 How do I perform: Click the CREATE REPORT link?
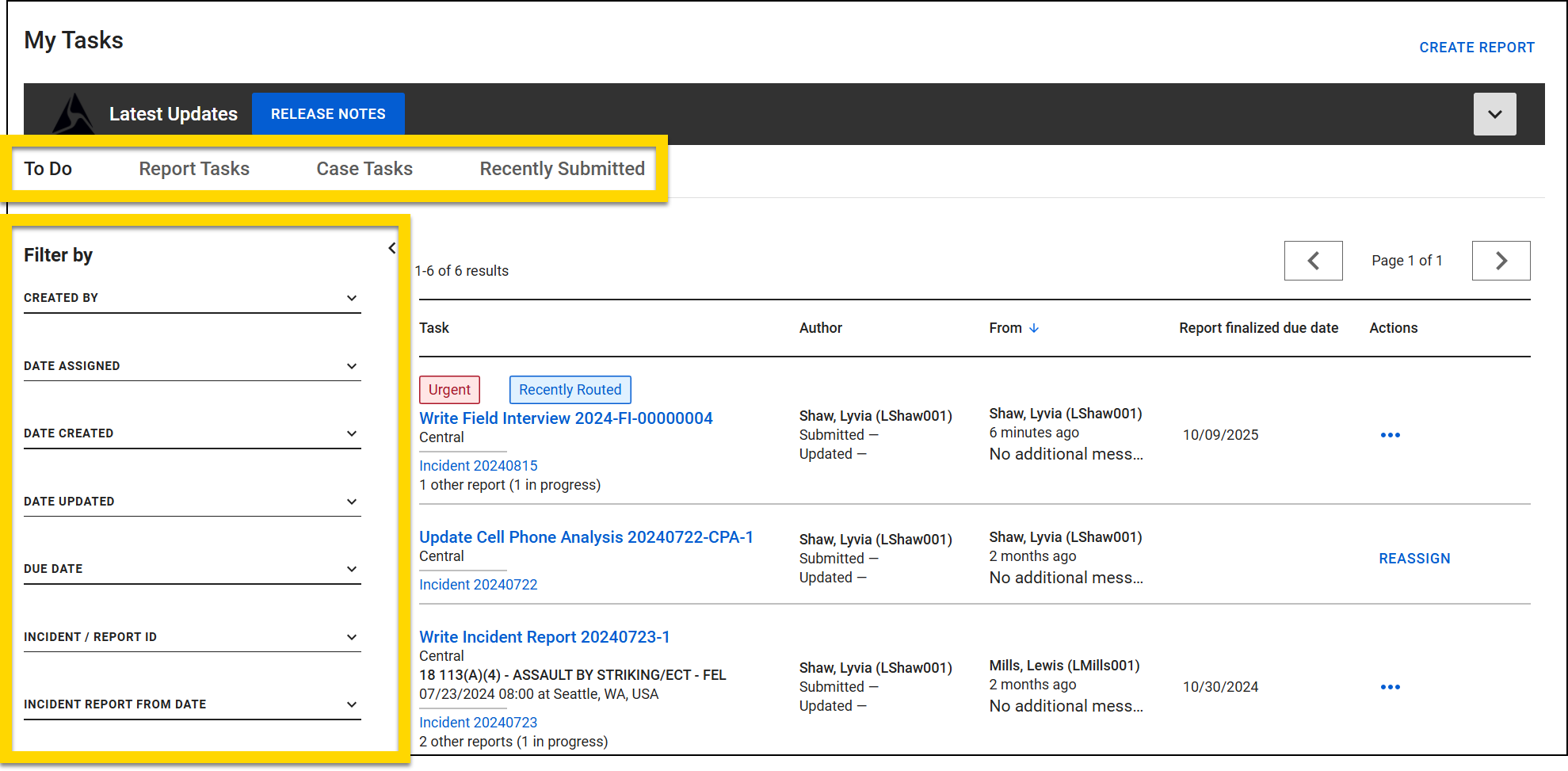click(x=1476, y=47)
